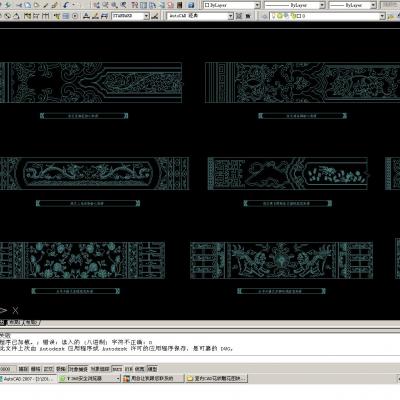Open the Properties palette icon
This screenshot has height=400, width=400.
pos(134,5)
